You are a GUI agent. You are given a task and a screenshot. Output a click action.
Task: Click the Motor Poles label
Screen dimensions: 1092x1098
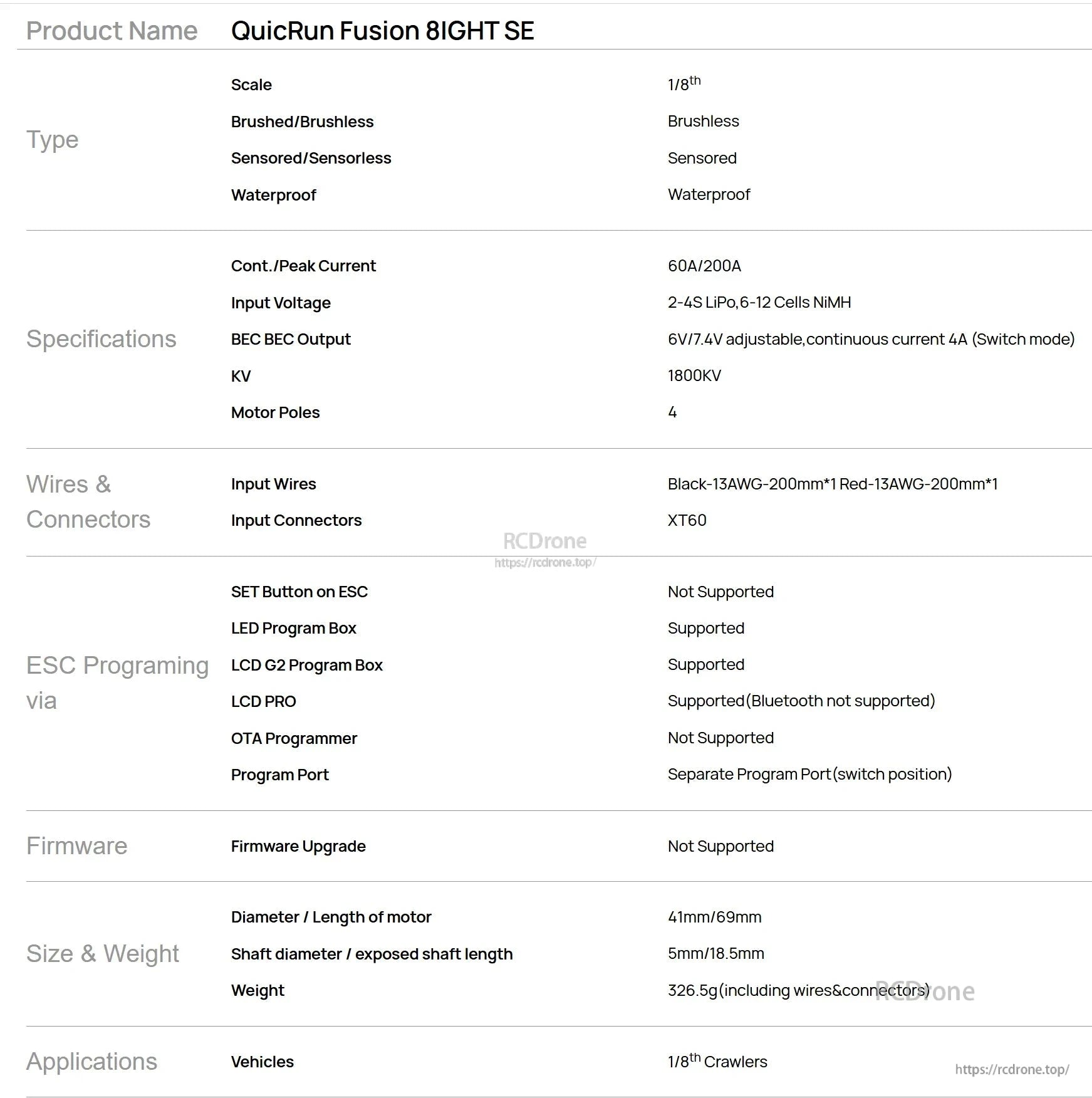tap(275, 412)
